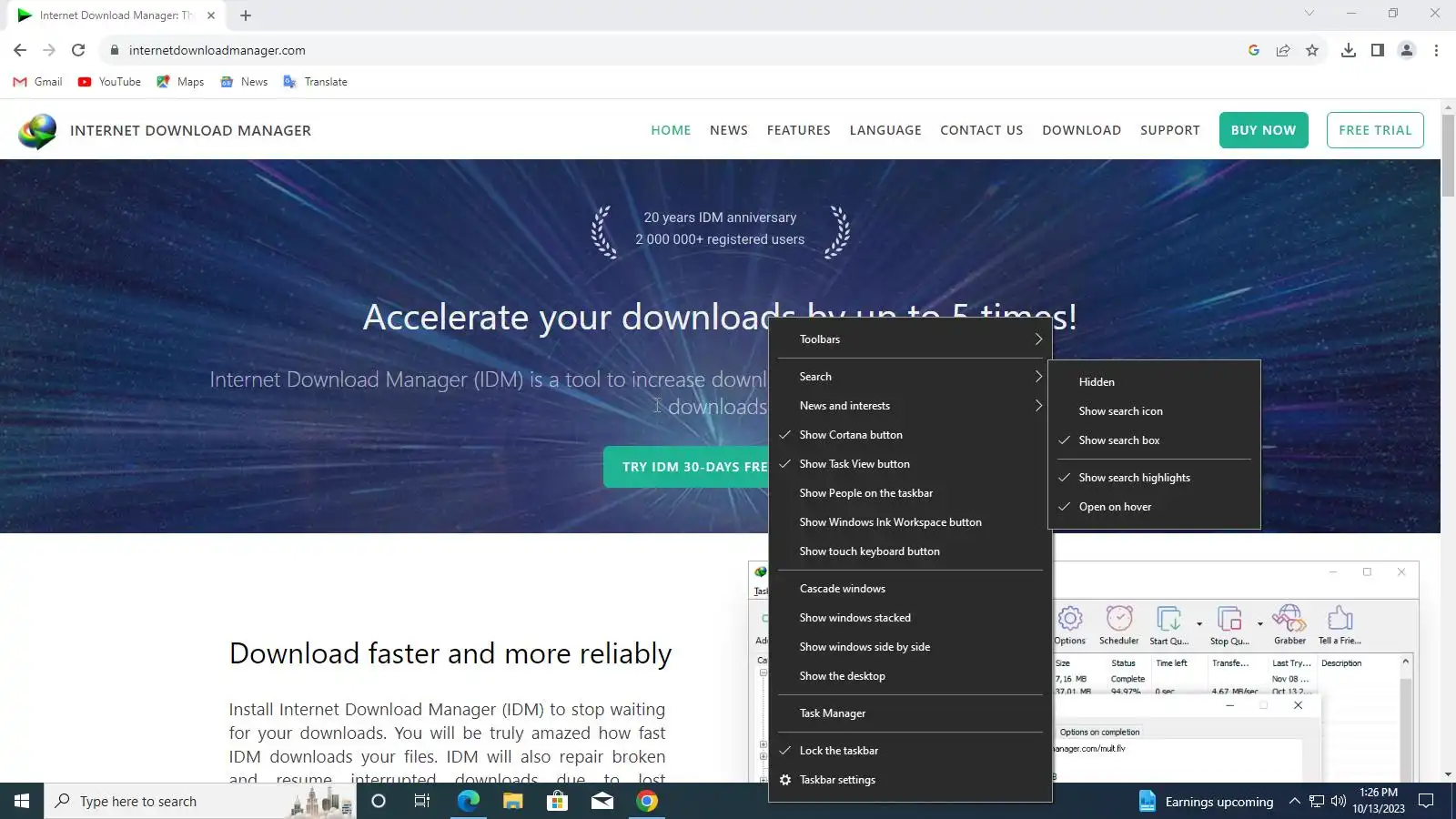Open the Windows Start menu
The image size is (1456, 819).
(x=22, y=801)
